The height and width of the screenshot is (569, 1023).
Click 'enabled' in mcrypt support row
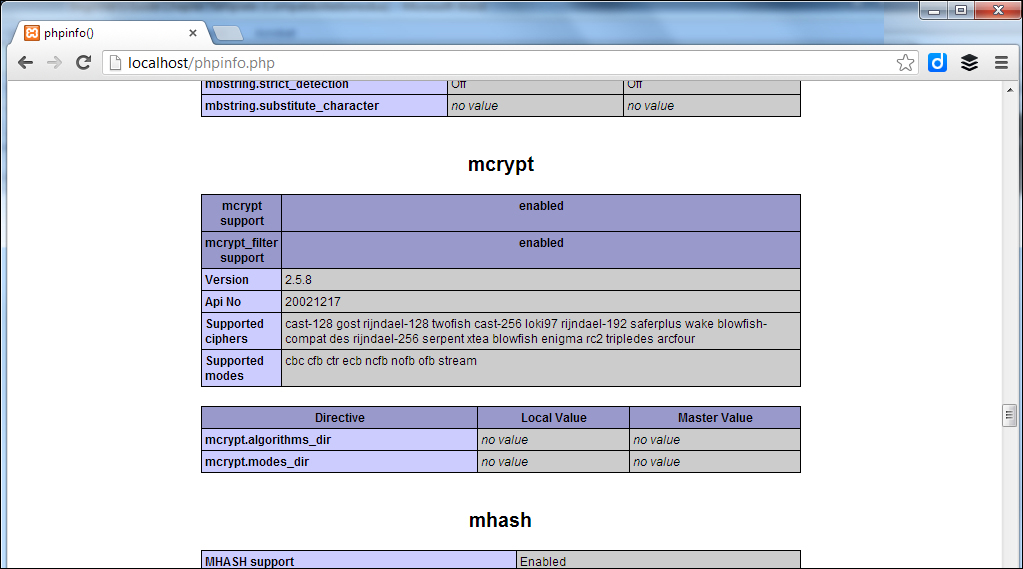(x=541, y=206)
